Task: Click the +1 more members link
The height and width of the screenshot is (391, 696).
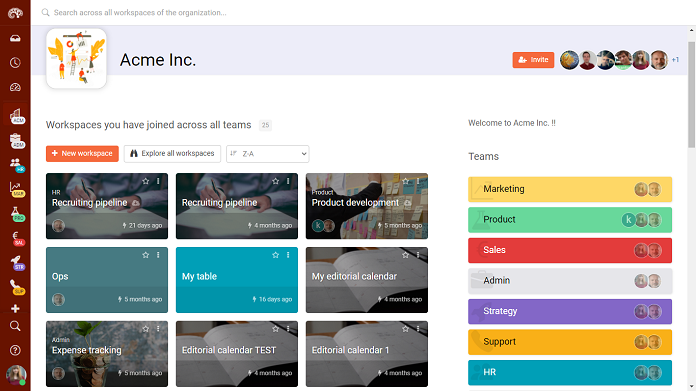Action: tap(675, 59)
